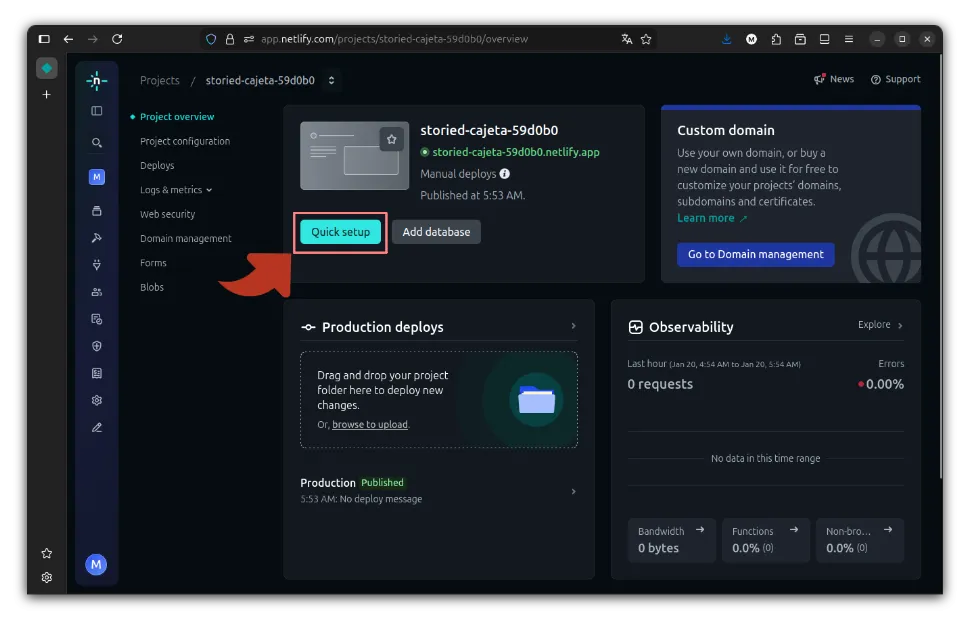Screen dimensions: 969x623
Task: Open the browser downloads icon
Action: coord(727,39)
